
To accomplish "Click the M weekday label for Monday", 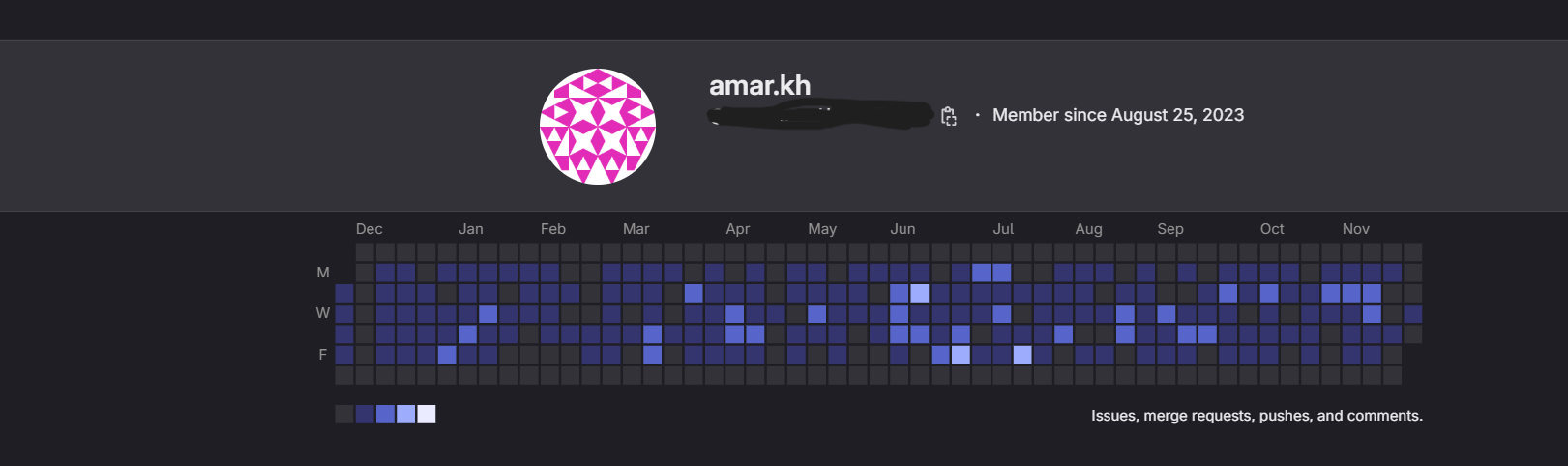I will (x=323, y=273).
